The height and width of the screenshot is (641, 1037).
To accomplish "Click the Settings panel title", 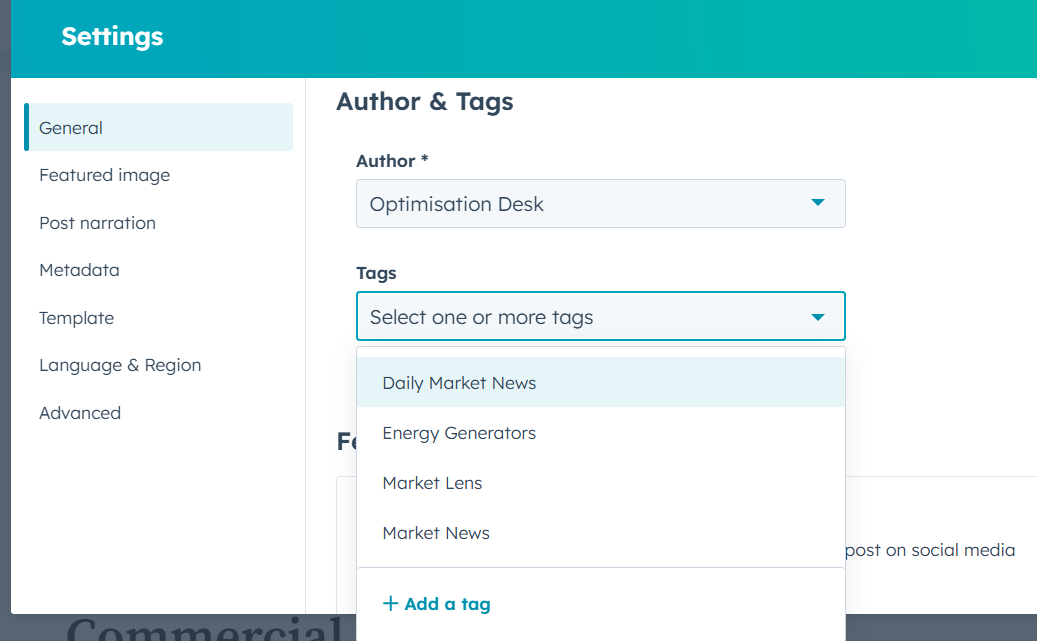I will (112, 37).
